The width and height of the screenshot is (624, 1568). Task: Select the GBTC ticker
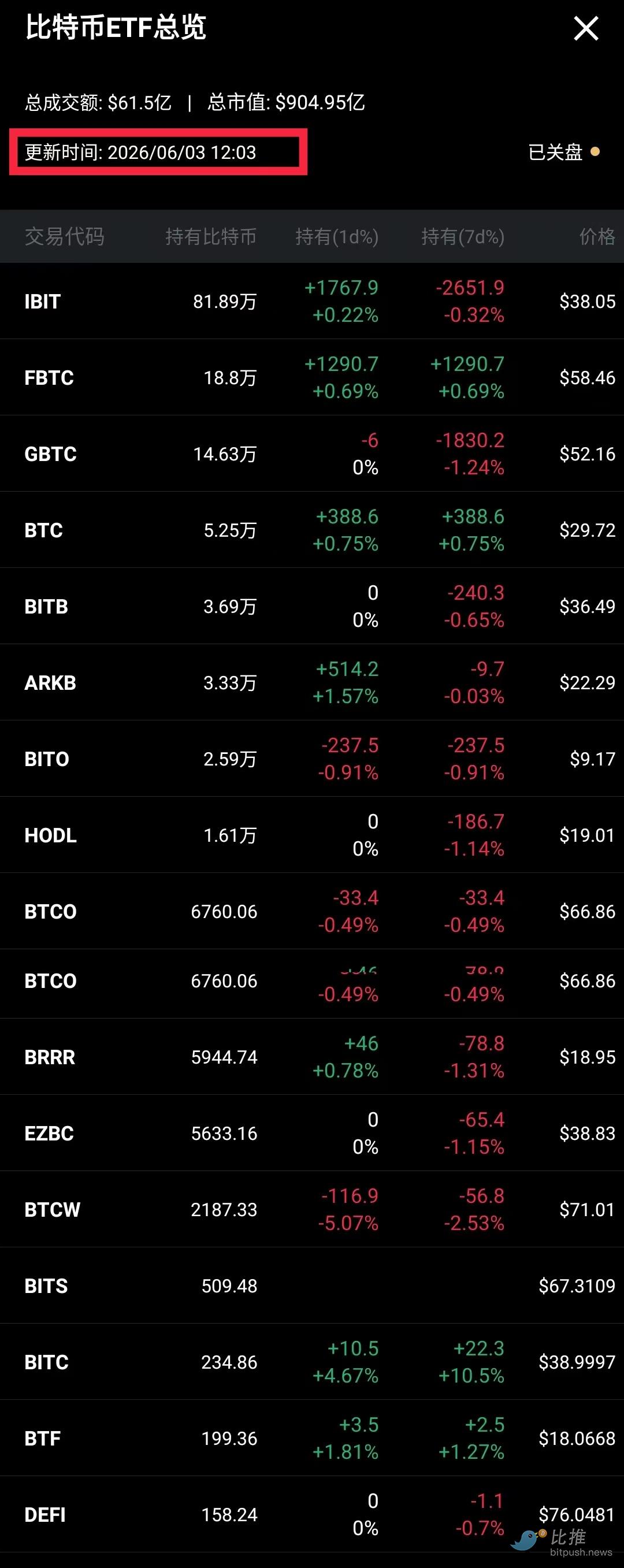50,454
